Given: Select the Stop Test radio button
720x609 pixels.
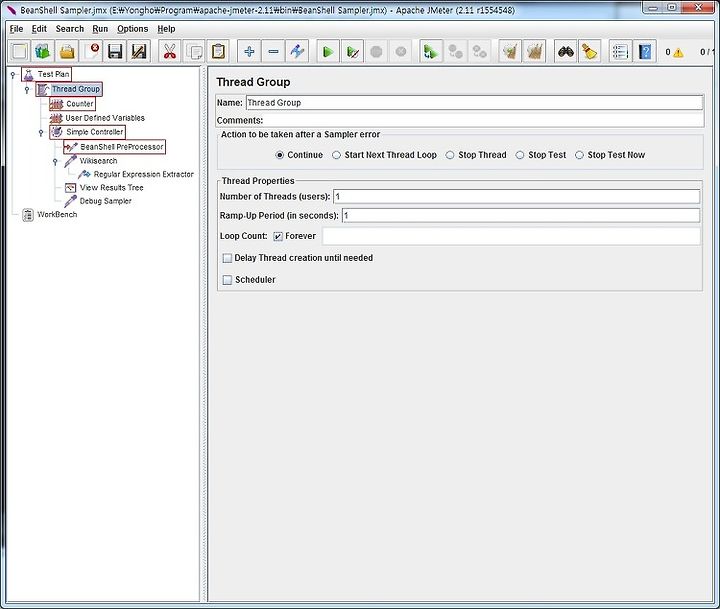Looking at the screenshot, I should point(519,155).
